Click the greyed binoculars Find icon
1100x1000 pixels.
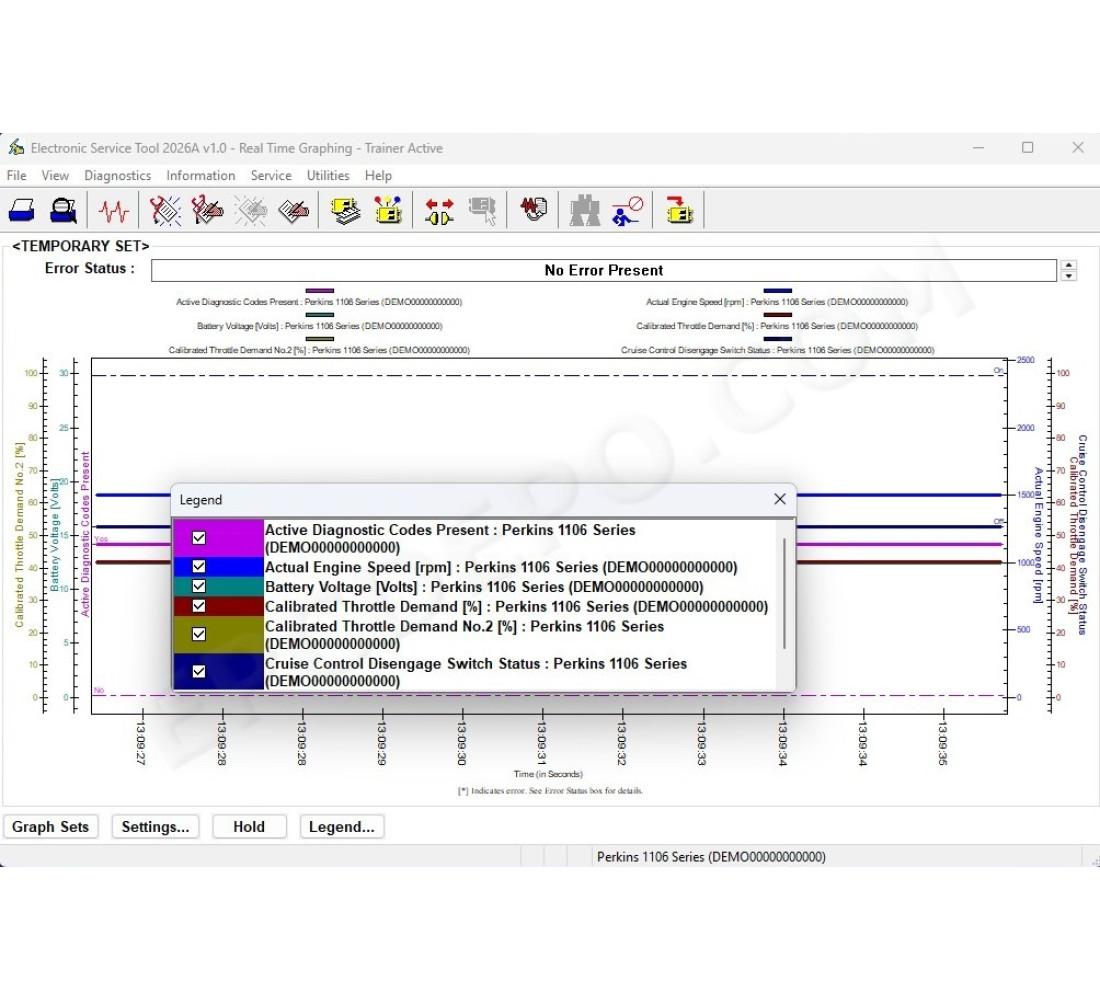tap(584, 210)
